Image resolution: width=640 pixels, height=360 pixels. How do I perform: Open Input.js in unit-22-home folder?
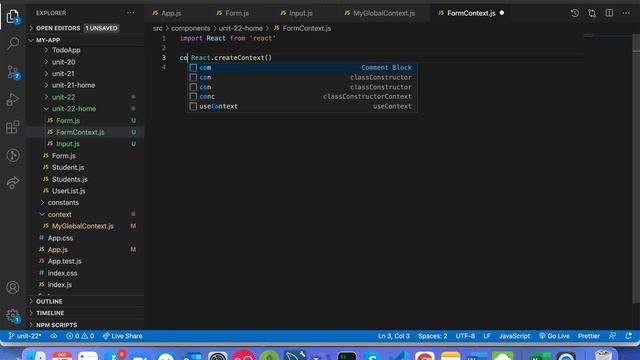point(68,144)
